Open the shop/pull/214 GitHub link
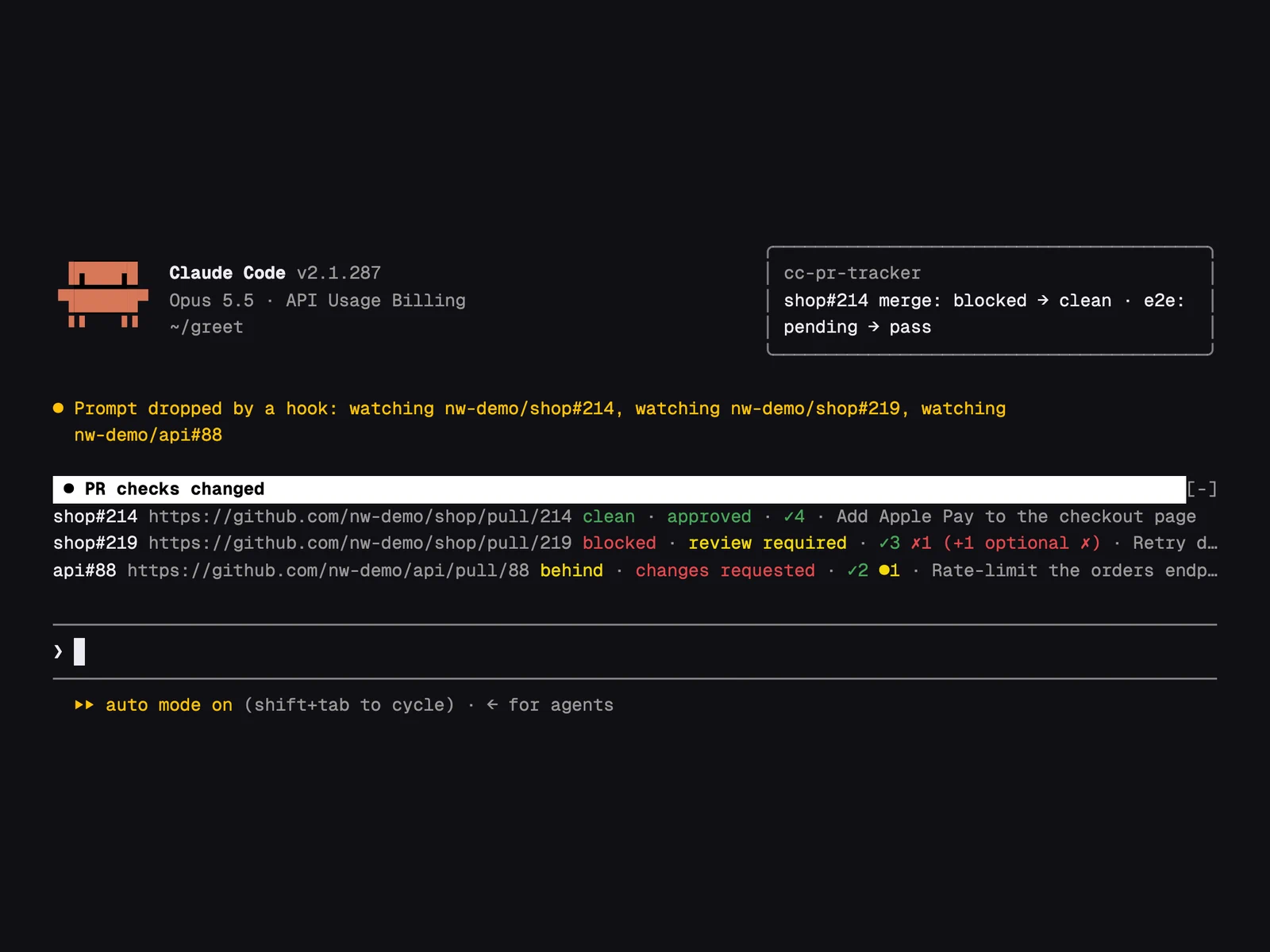Image resolution: width=1270 pixels, height=952 pixels. [x=360, y=516]
